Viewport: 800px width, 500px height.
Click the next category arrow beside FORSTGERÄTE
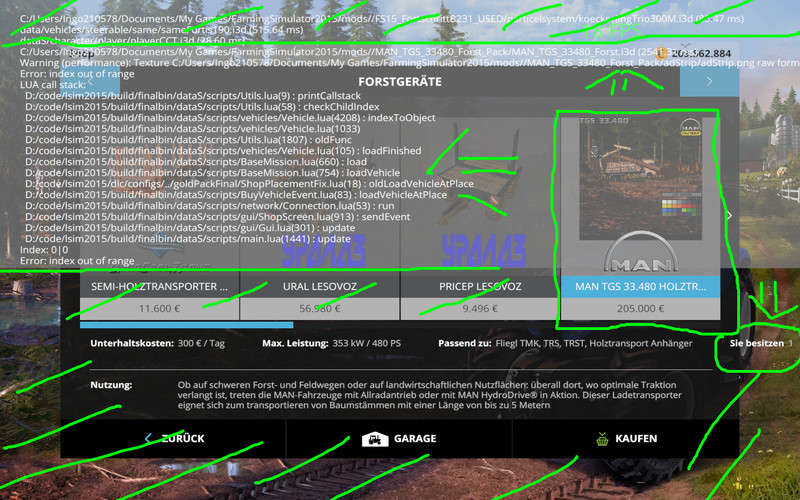(x=709, y=81)
